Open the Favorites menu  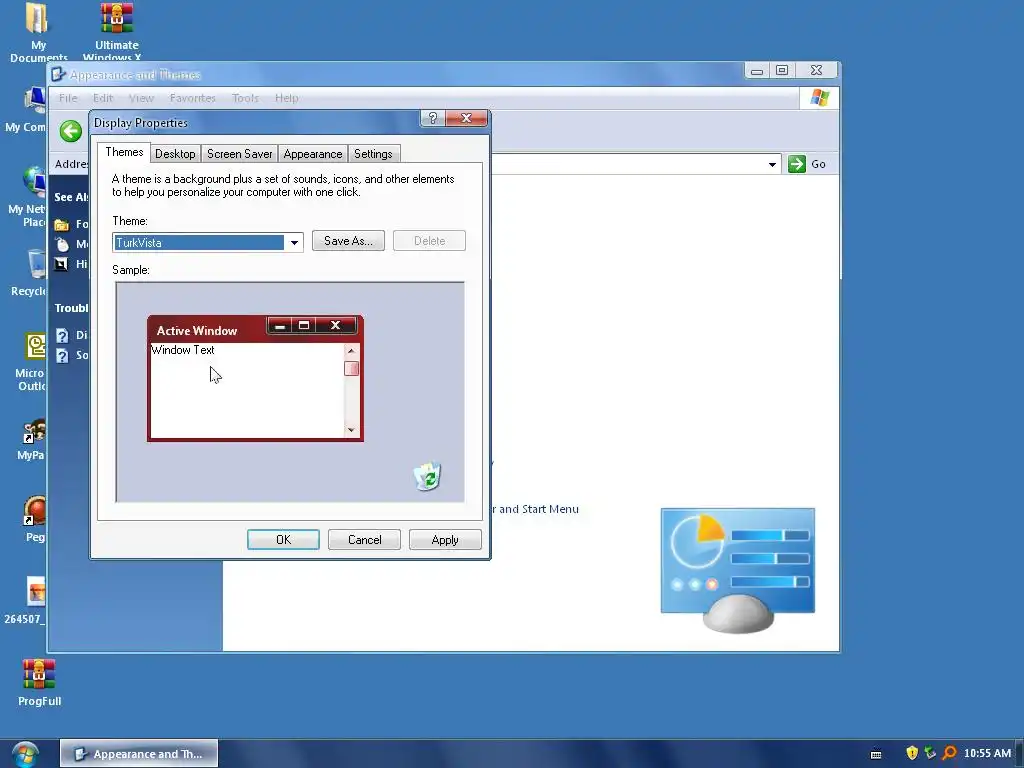click(x=192, y=98)
